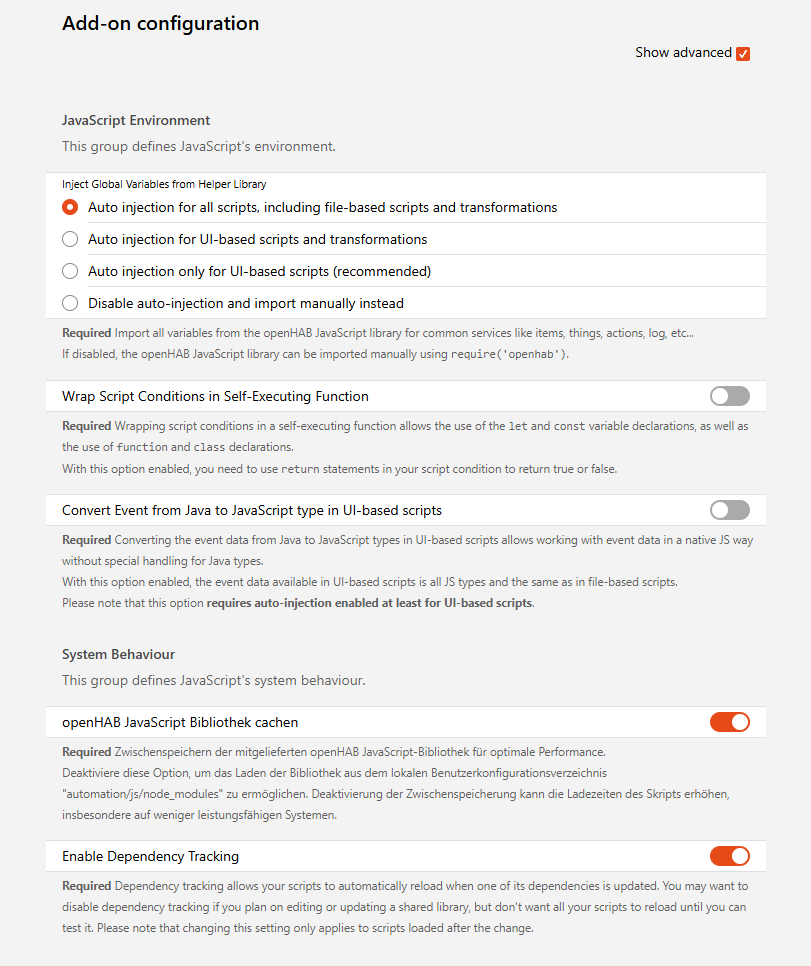This screenshot has width=811, height=966.
Task: Click the Convert Event from Java to JavaScript label
Action: coord(252,511)
